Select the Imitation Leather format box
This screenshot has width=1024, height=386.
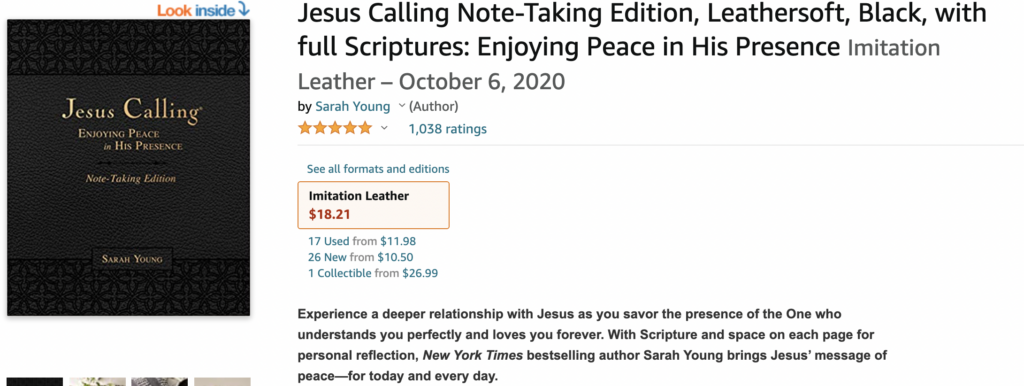coord(374,205)
